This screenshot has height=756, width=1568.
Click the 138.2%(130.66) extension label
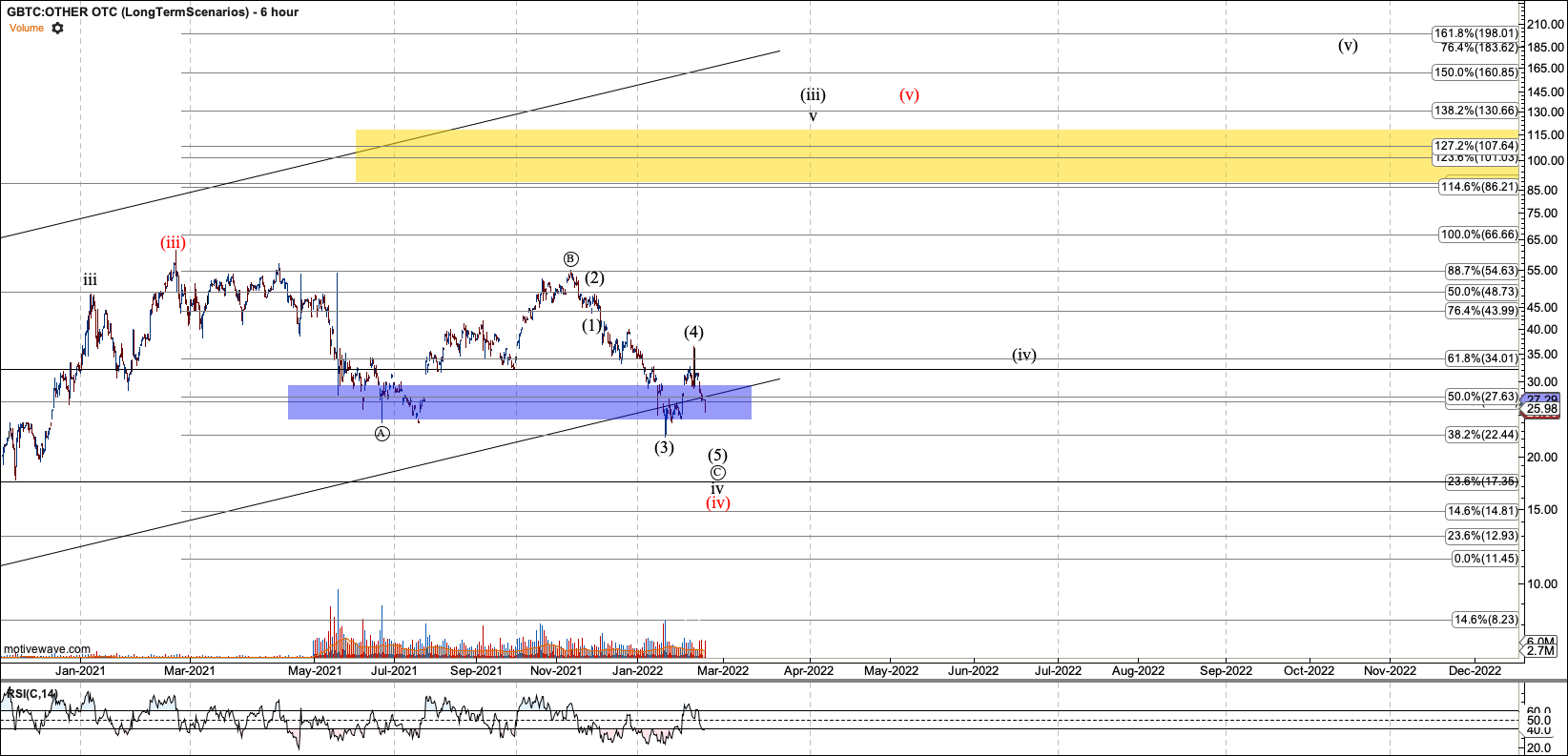[x=1475, y=112]
